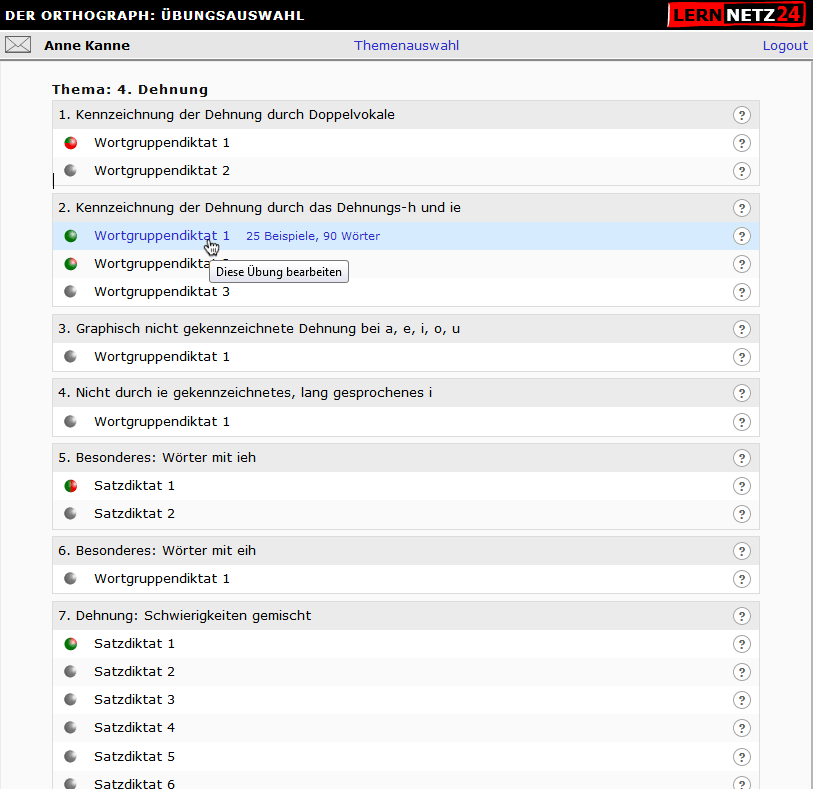The height and width of the screenshot is (789, 813).
Task: Open help for section 1 Doppelvokale
Action: (742, 115)
